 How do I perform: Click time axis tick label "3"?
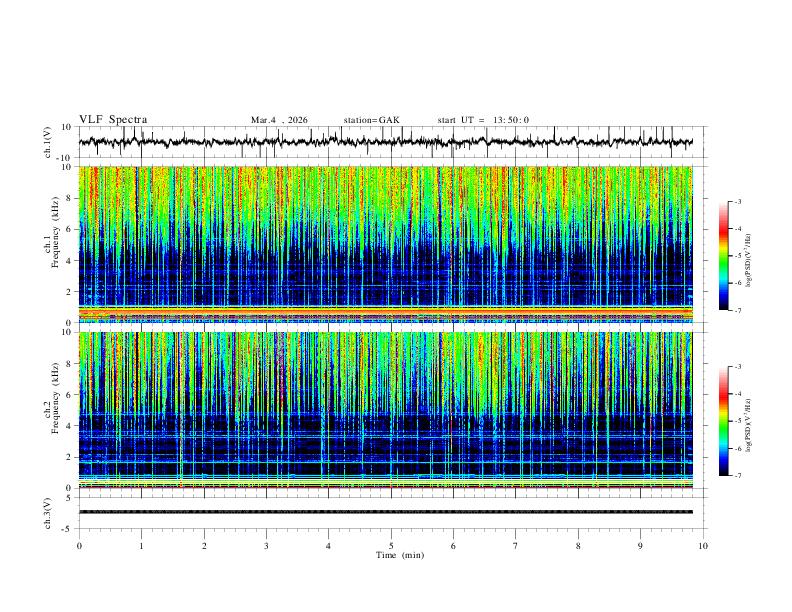(x=266, y=546)
